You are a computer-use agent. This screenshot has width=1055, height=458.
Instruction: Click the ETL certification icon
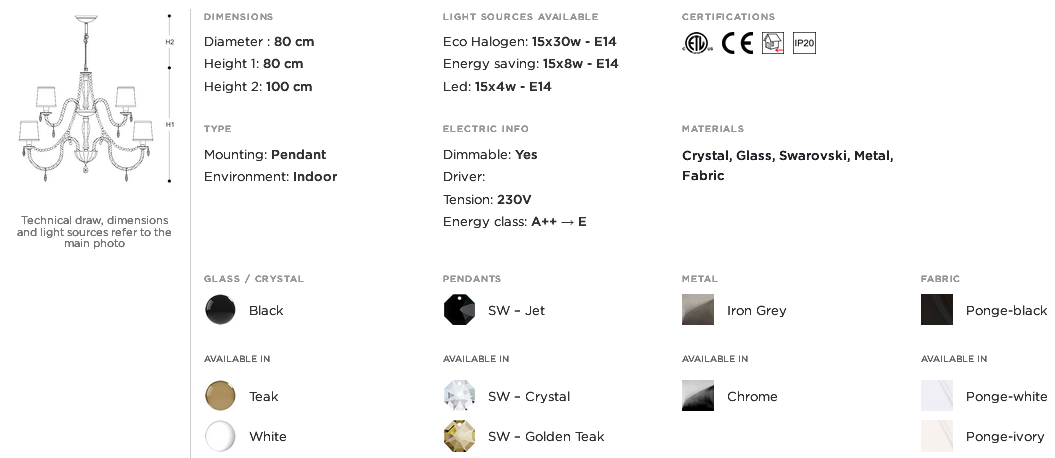[695, 43]
